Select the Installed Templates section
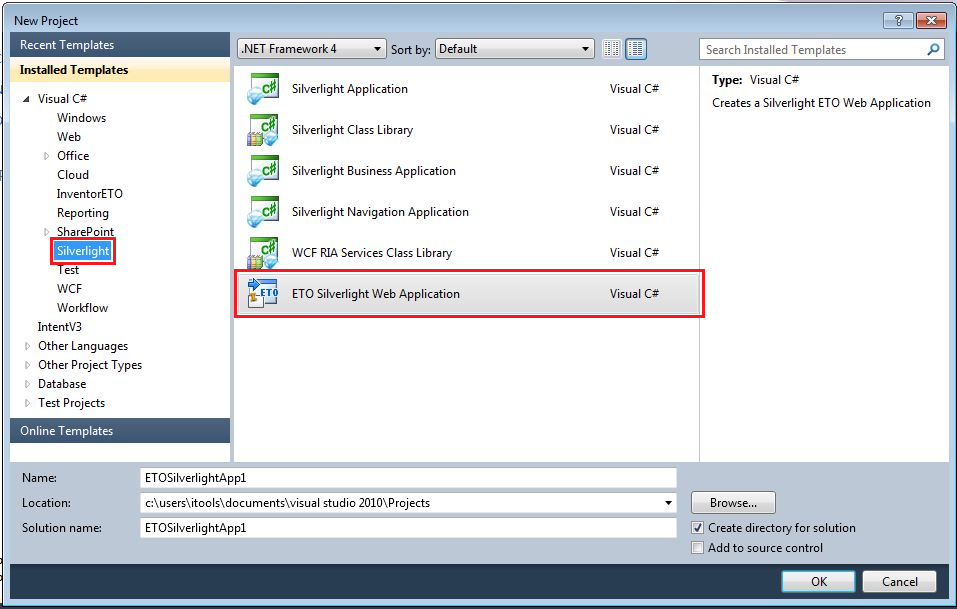The width and height of the screenshot is (957, 609). (x=120, y=70)
